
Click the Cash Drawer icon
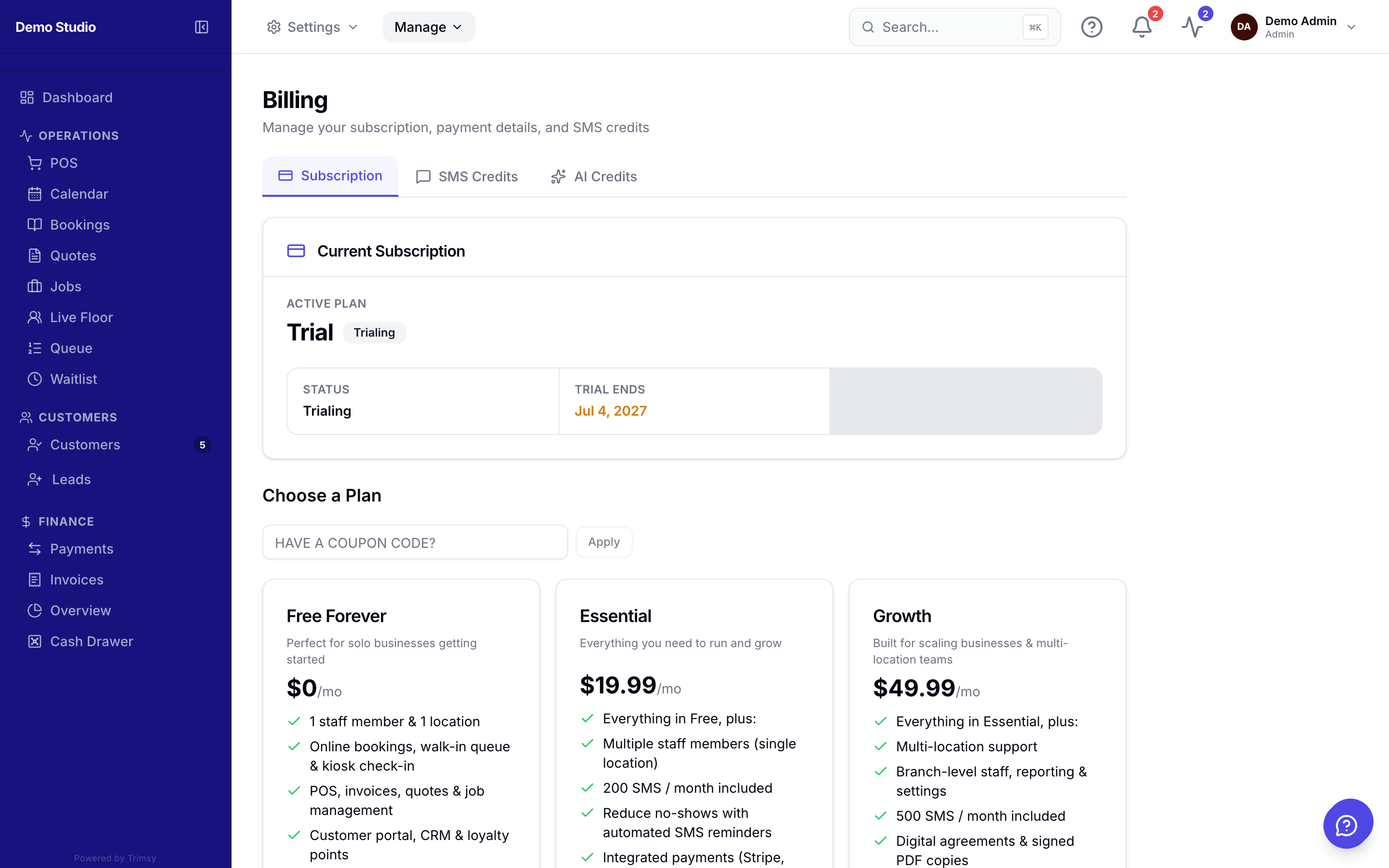pos(34,641)
